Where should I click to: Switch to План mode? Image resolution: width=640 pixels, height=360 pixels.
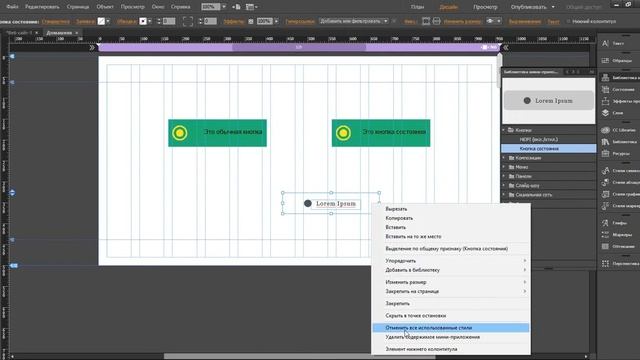(x=417, y=7)
